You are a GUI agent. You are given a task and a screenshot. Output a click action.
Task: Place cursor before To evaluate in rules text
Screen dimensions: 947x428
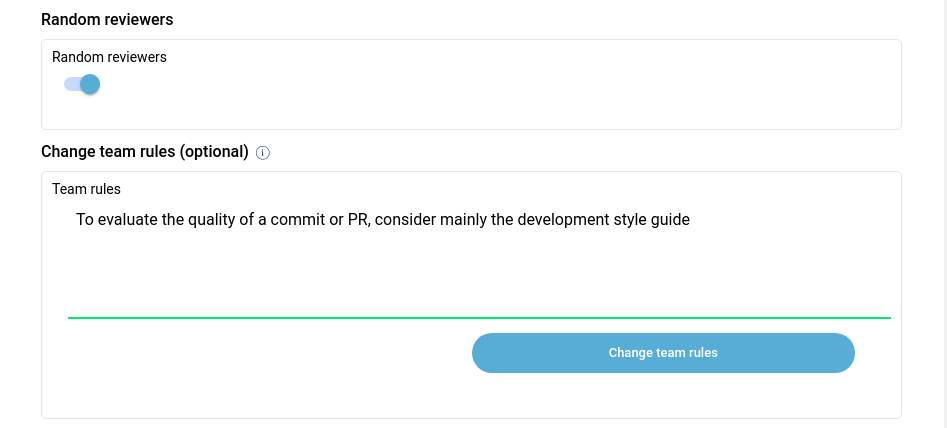click(x=76, y=219)
